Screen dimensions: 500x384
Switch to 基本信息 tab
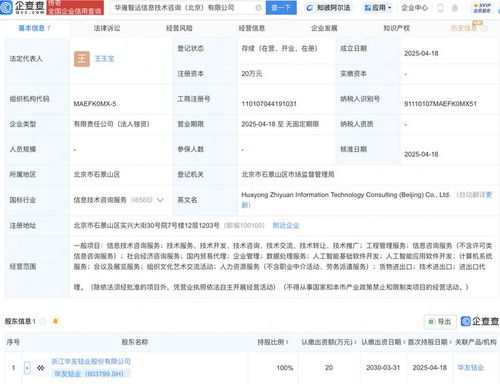tap(34, 28)
